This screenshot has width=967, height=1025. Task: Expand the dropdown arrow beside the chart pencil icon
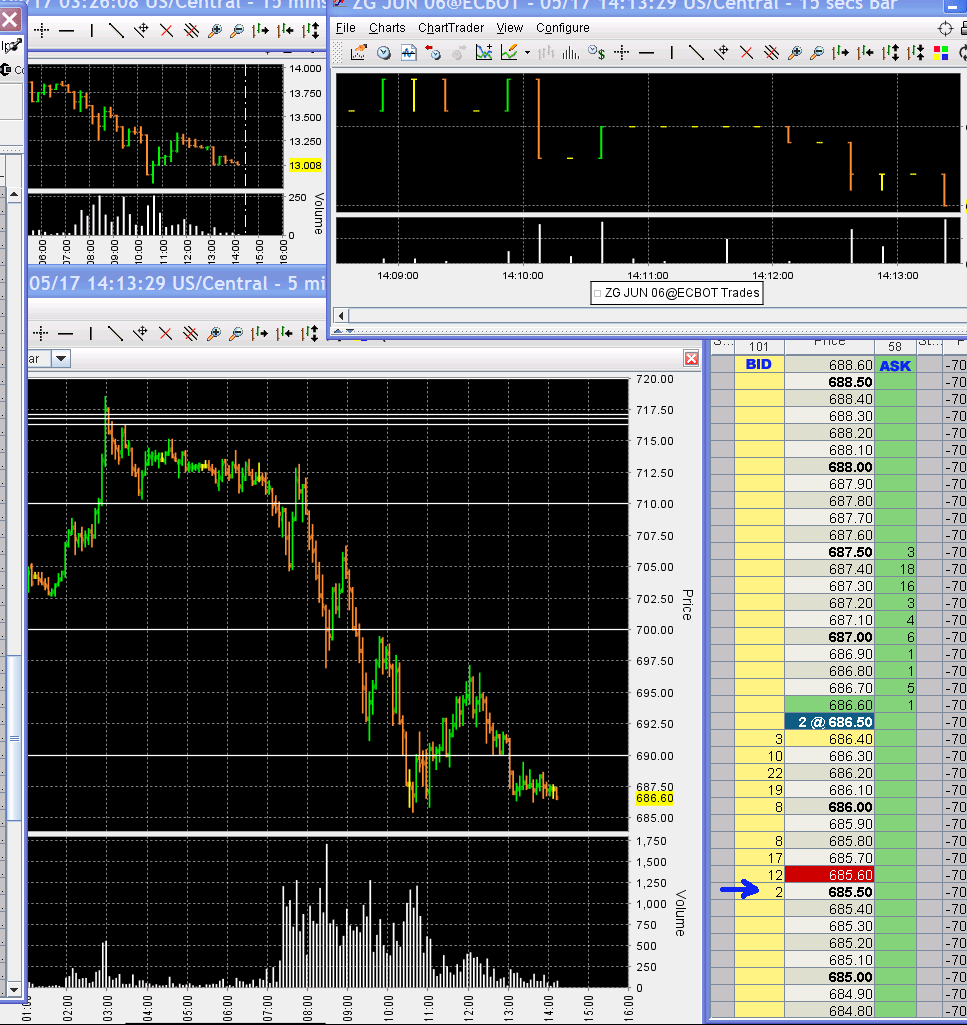point(527,53)
